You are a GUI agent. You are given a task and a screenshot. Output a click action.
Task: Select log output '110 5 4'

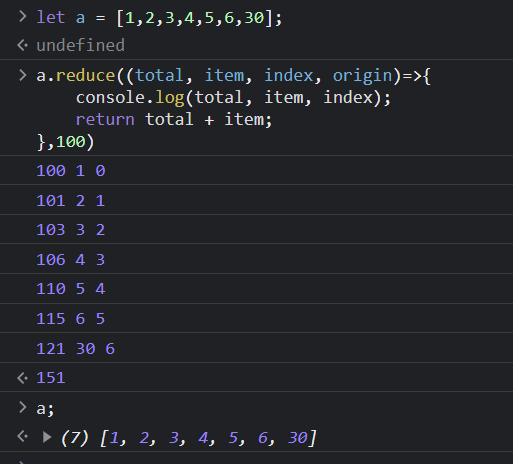click(x=71, y=289)
